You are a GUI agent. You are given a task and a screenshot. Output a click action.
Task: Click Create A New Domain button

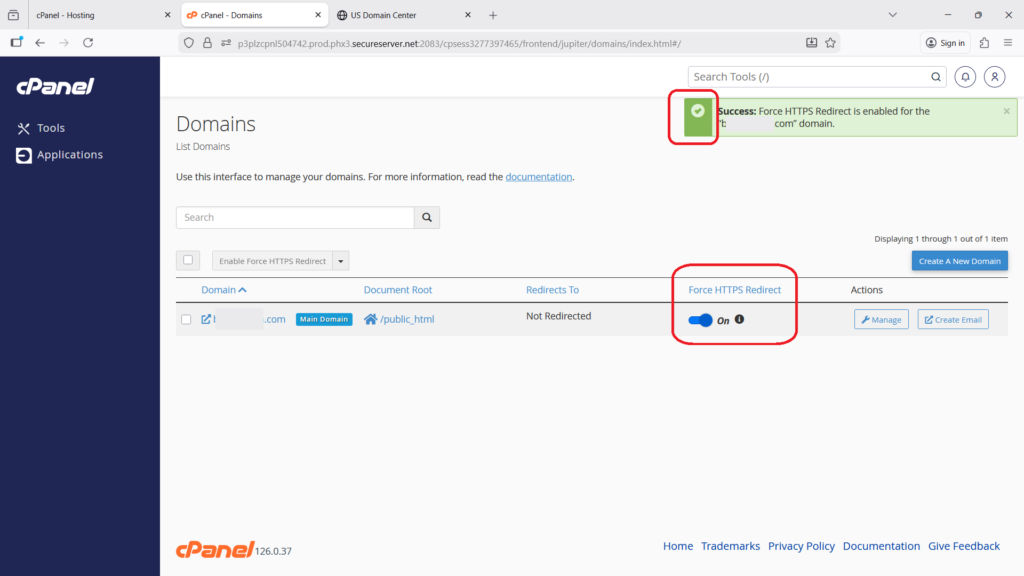click(959, 261)
